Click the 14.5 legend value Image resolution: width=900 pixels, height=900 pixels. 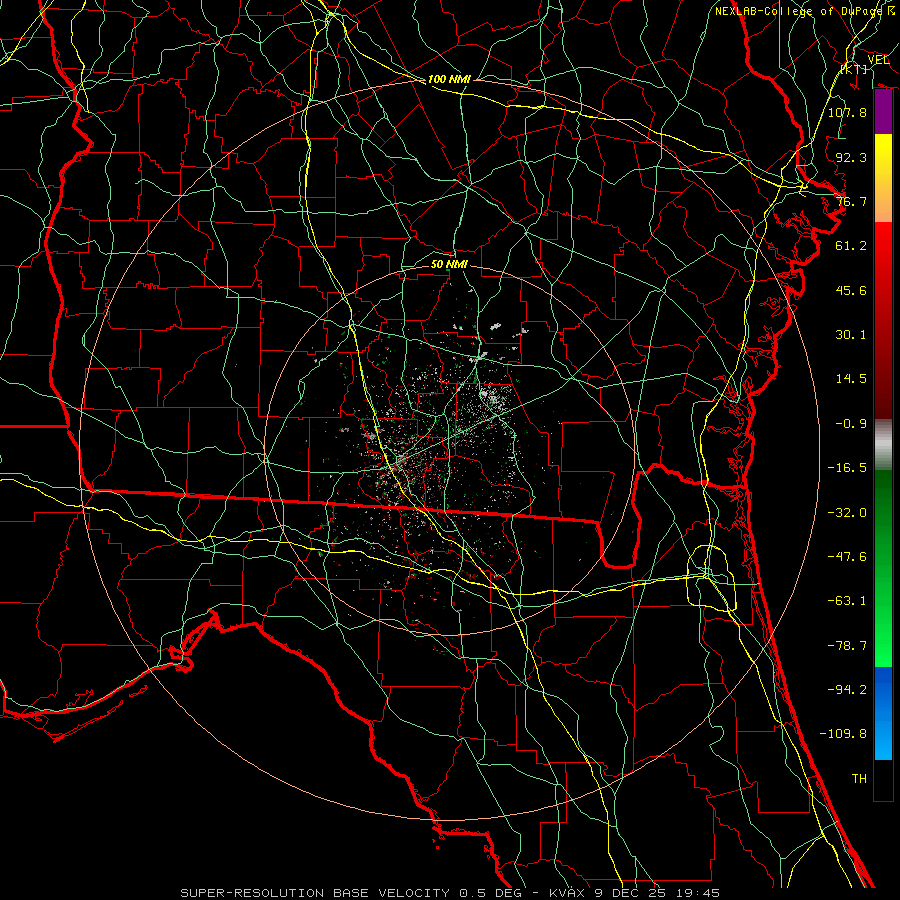(851, 379)
